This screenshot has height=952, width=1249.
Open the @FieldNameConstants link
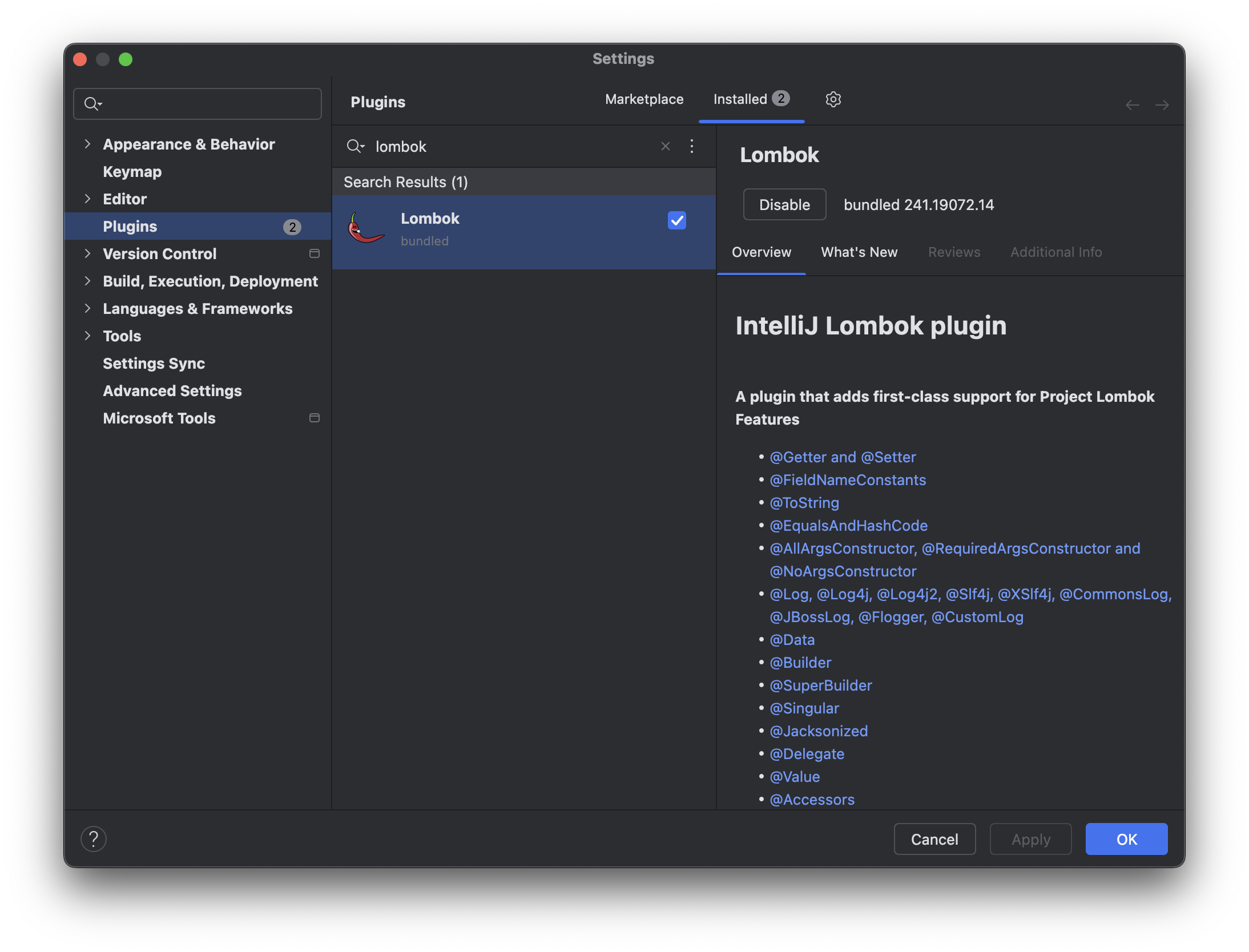click(848, 480)
